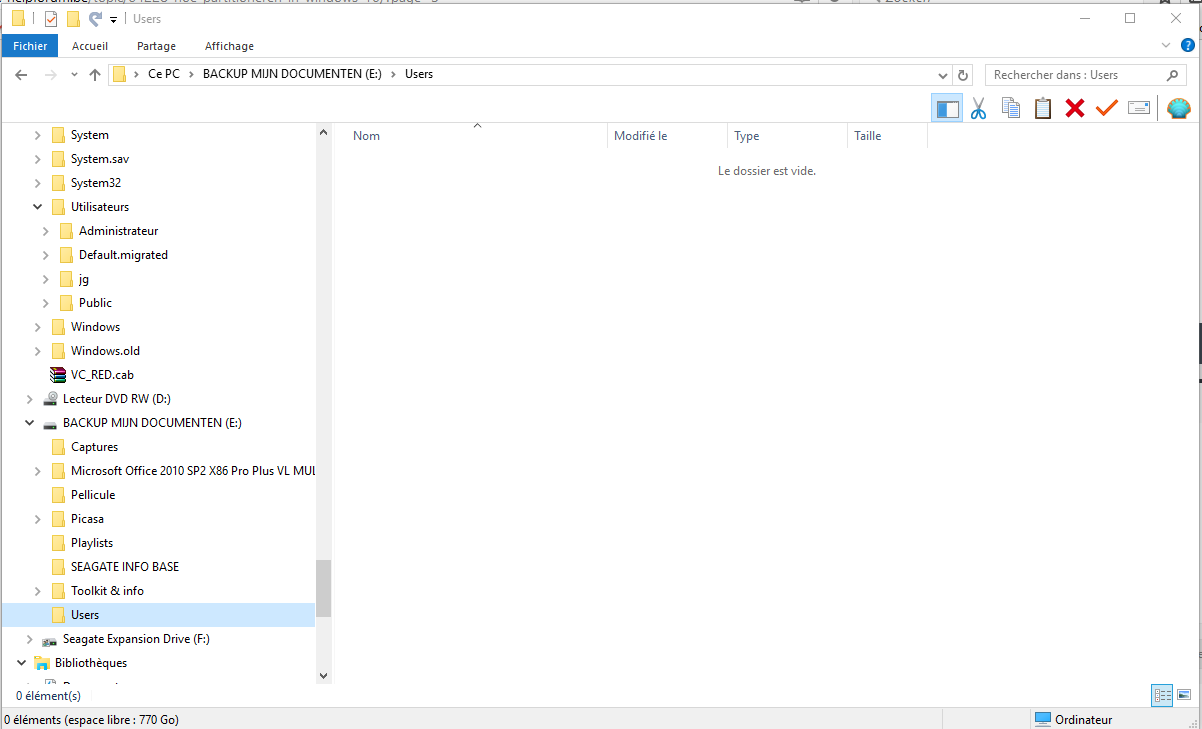Click the Users breadcrumb in address bar
The image size is (1202, 729).
pos(419,74)
